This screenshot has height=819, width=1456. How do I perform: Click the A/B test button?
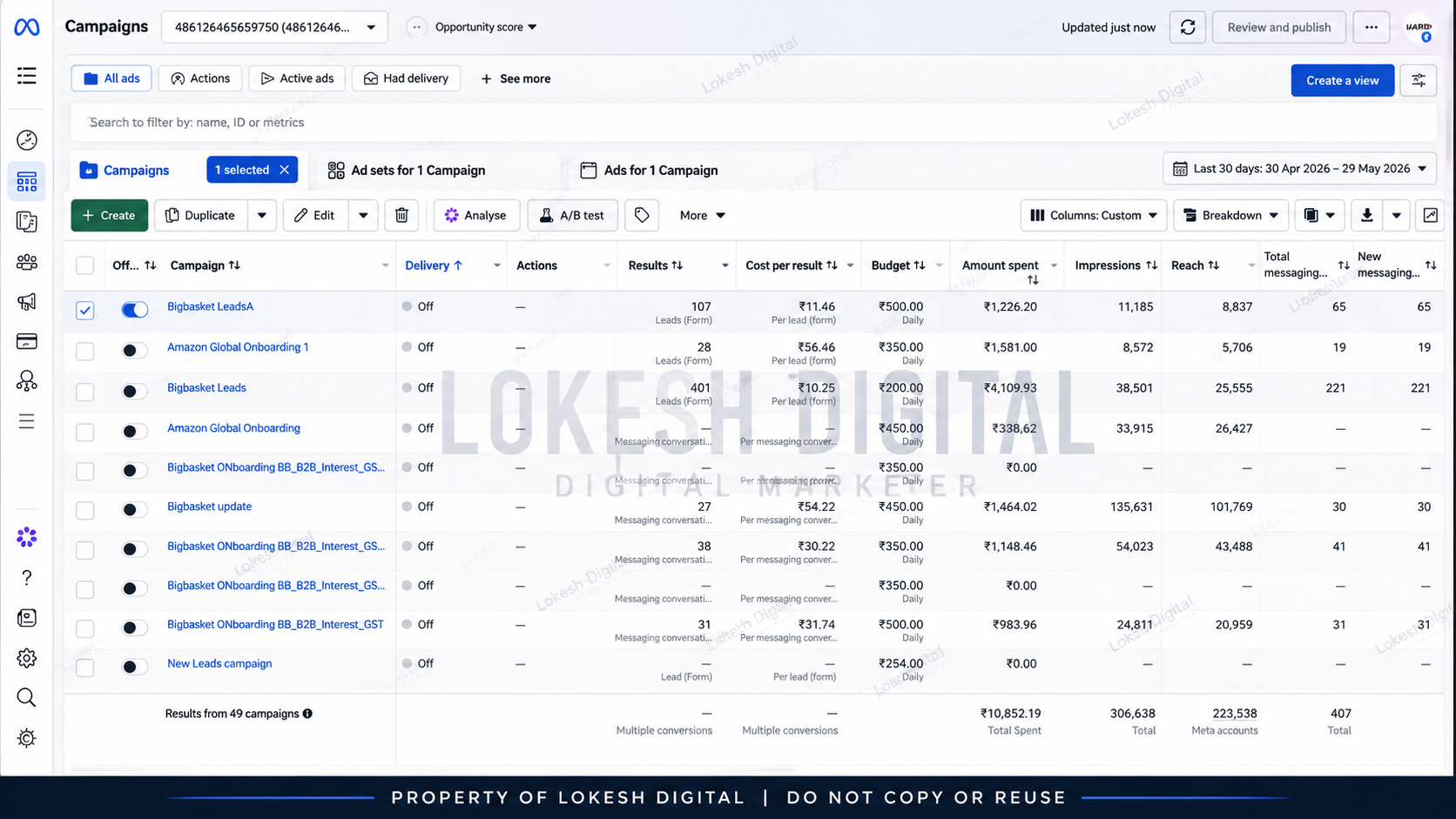pos(572,215)
